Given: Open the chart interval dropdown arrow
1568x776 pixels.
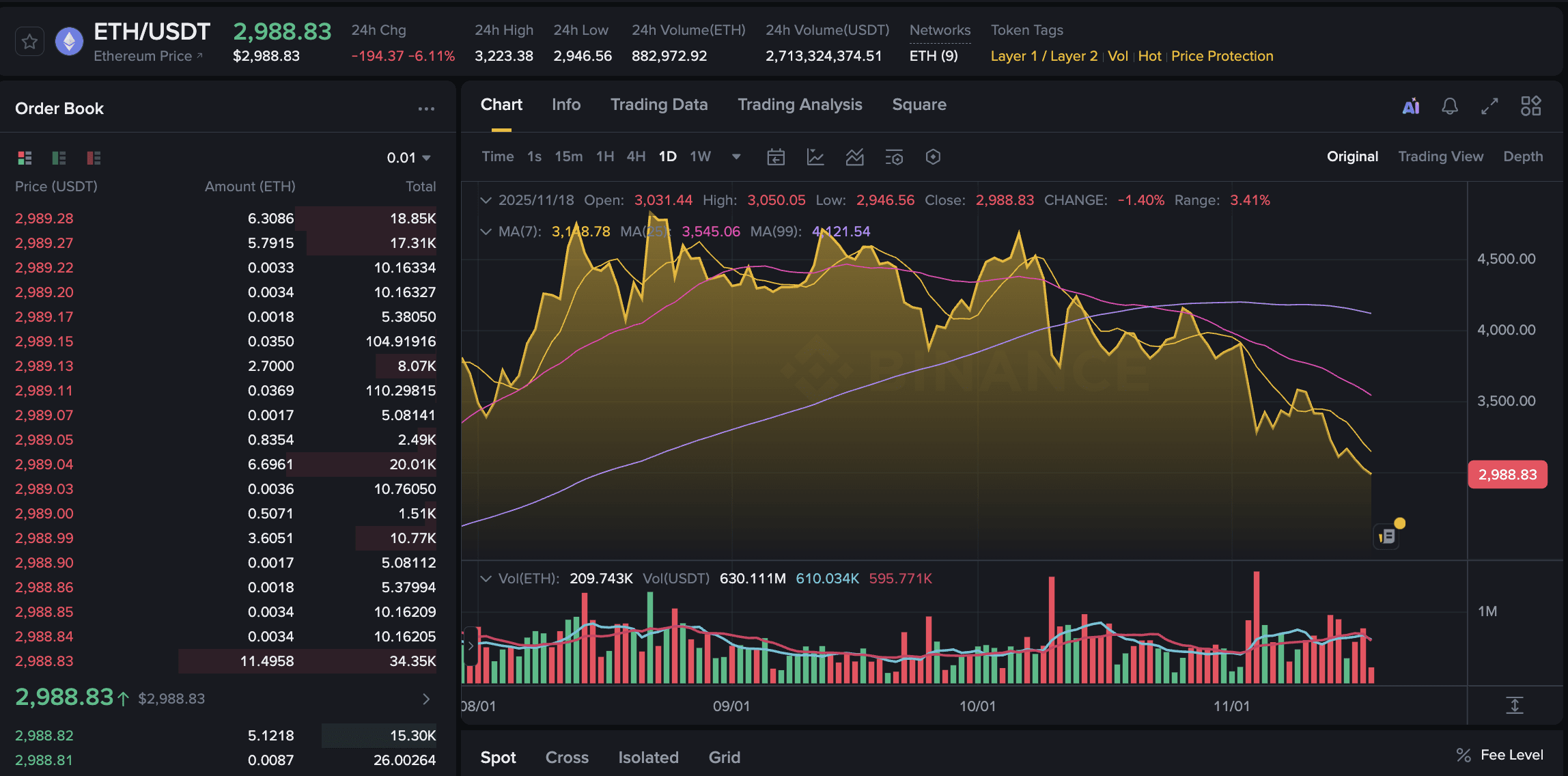Looking at the screenshot, I should tap(736, 156).
